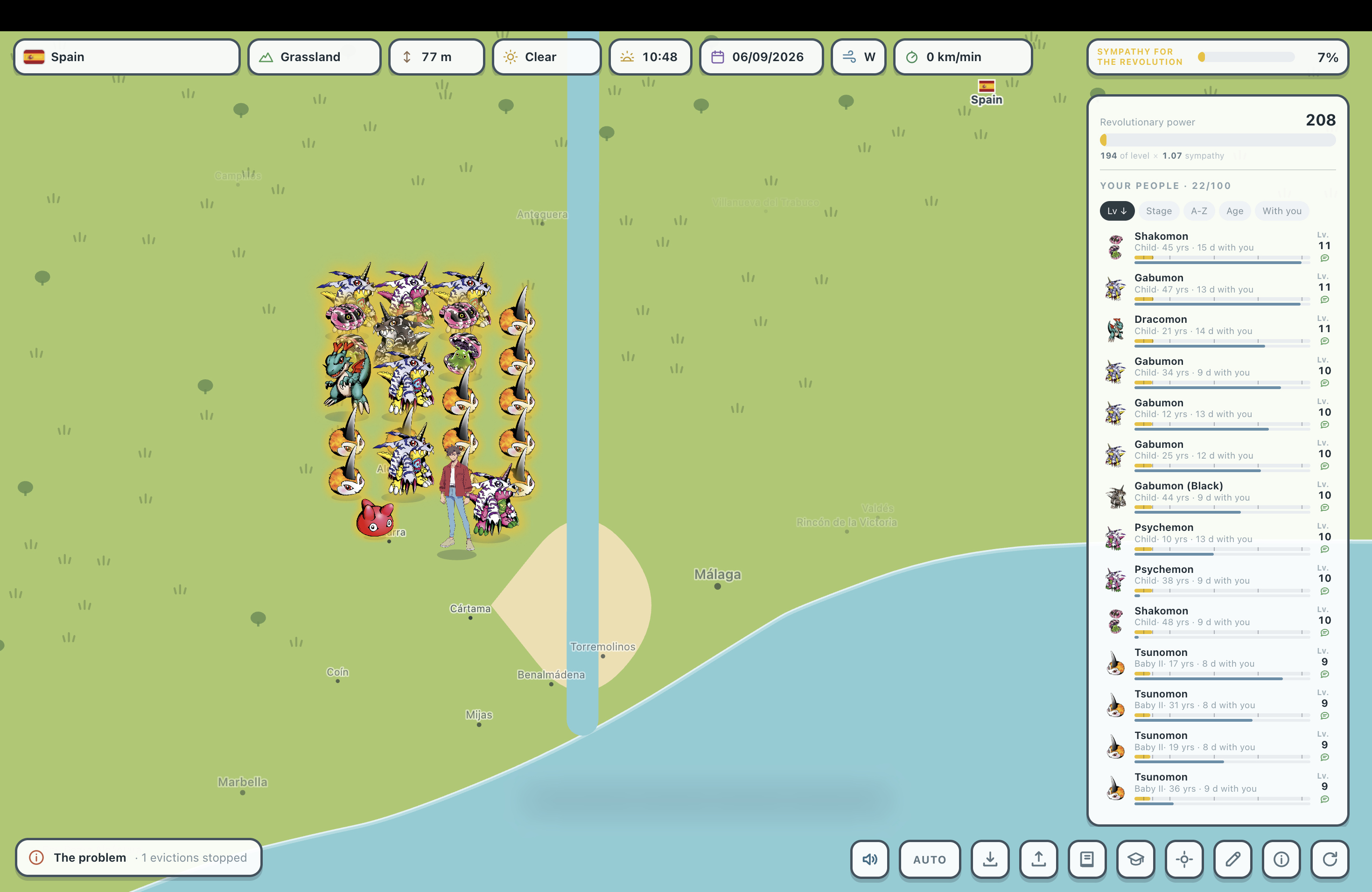Click the crosshair recenter button
Screen dimensions: 1372x892
1184,859
